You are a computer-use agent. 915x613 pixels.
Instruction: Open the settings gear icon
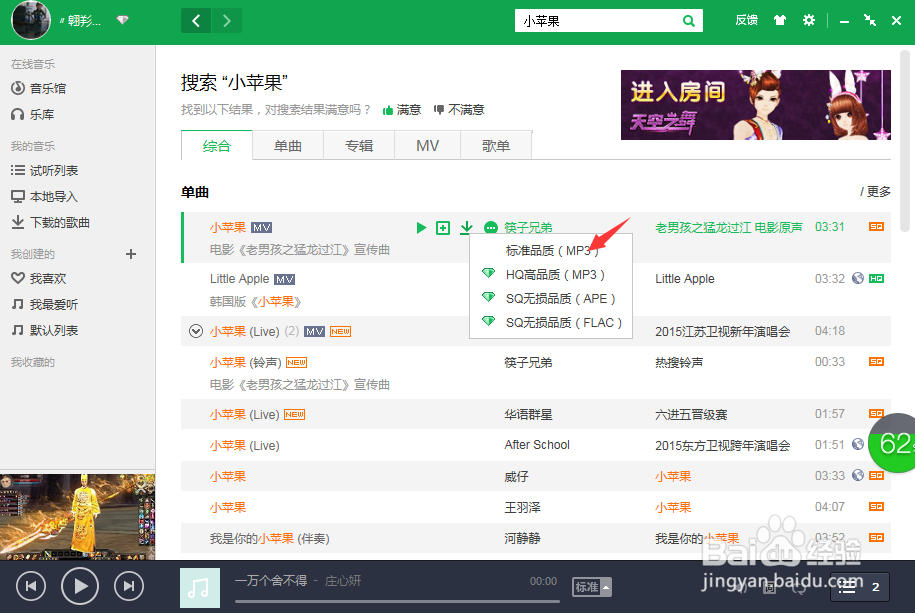pos(809,20)
